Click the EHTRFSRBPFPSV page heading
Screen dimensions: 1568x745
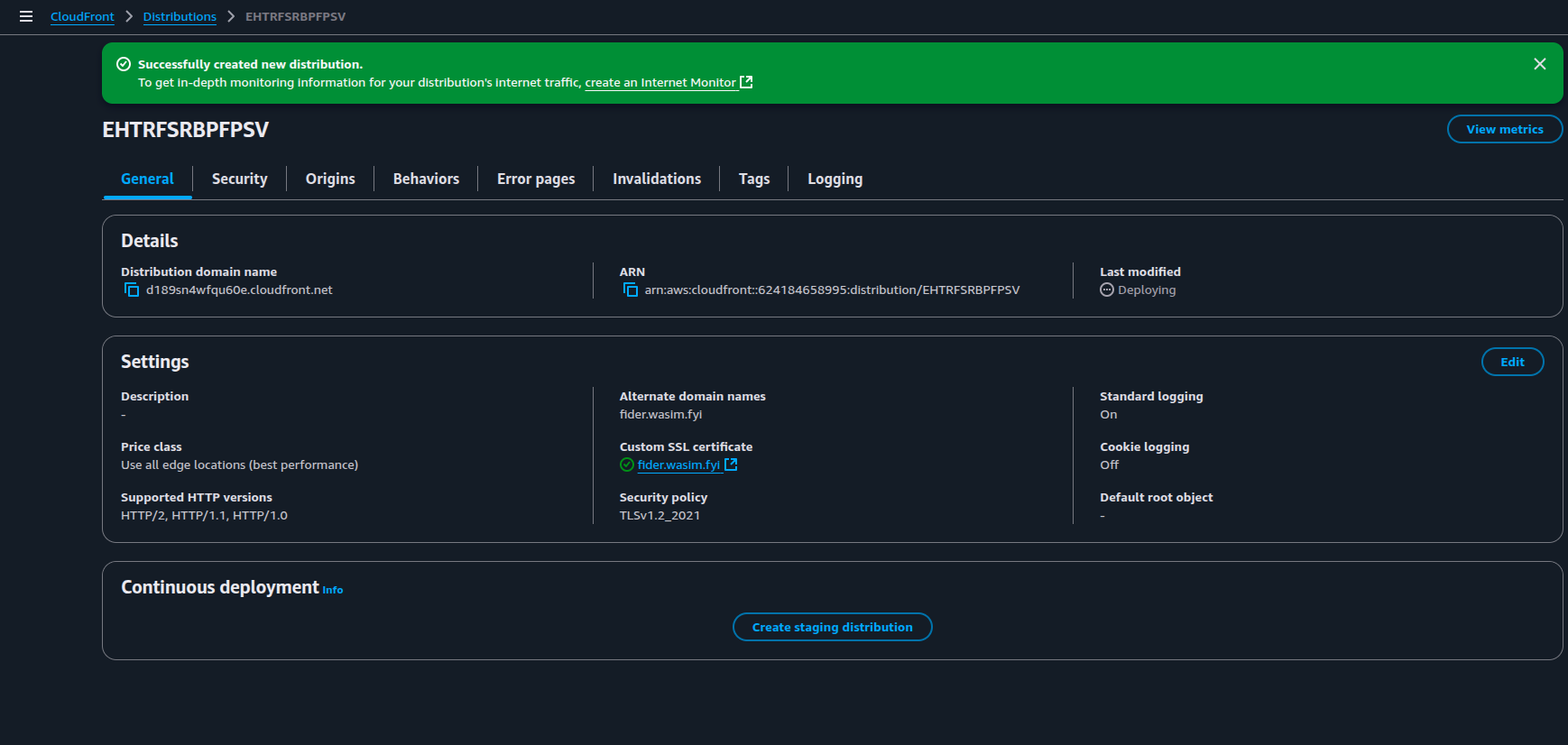pos(186,129)
